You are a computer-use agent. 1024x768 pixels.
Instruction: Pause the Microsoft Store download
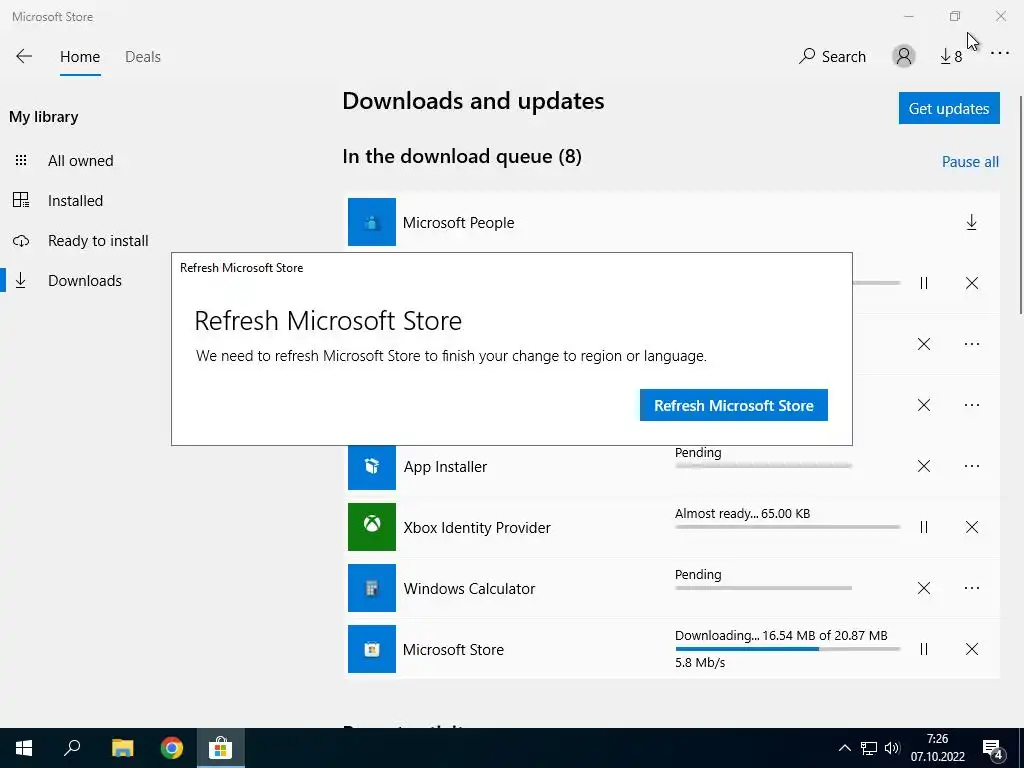923,649
